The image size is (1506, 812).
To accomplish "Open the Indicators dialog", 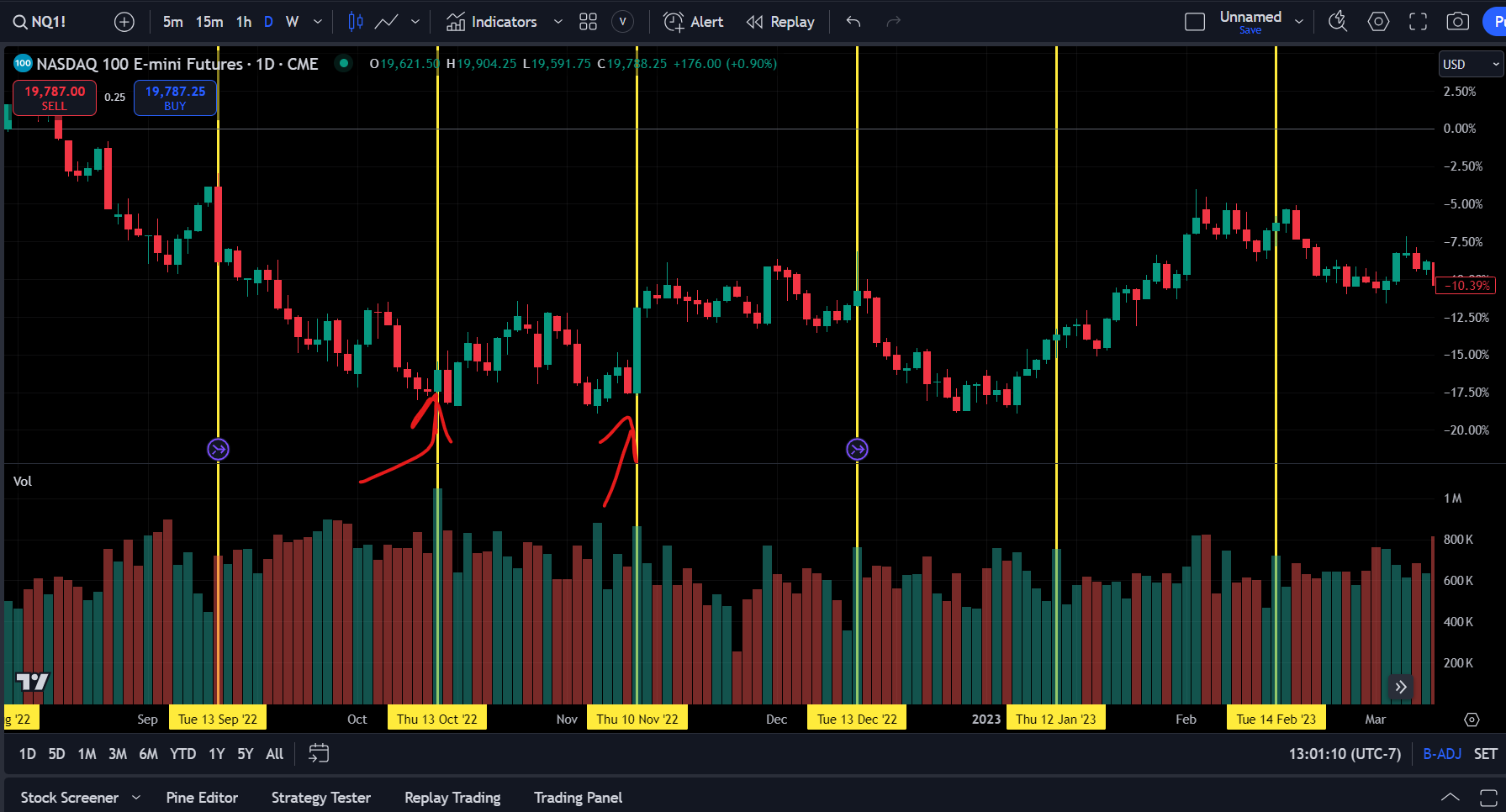I will click(x=491, y=22).
